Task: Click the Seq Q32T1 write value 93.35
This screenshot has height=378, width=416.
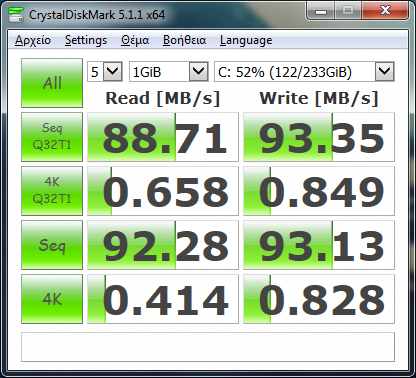Action: click(x=319, y=137)
